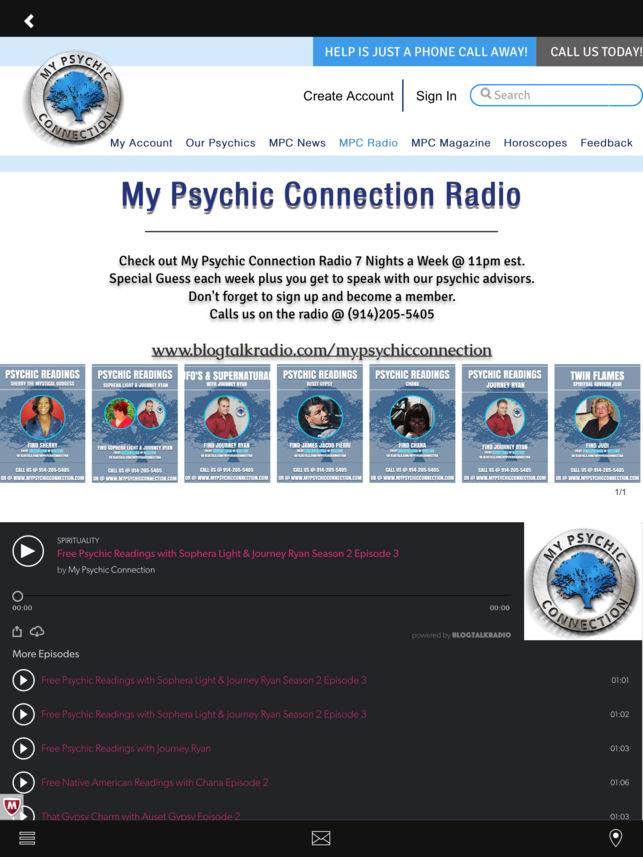Open Free Native American Readings Chana Episode 2 title

155,782
